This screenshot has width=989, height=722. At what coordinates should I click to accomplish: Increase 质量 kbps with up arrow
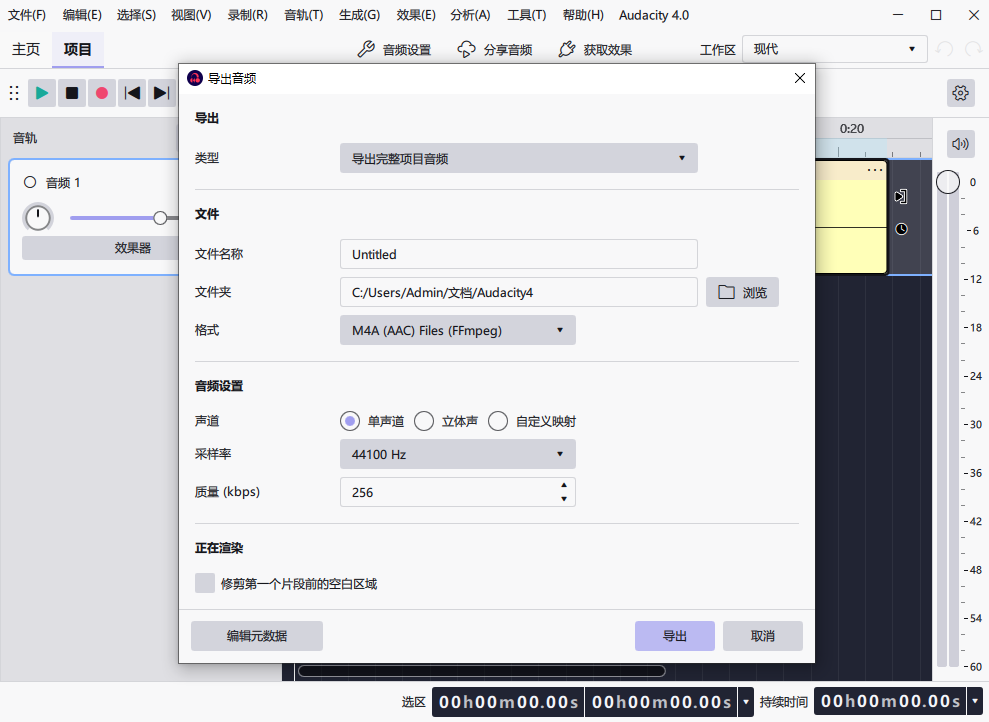click(x=564, y=485)
